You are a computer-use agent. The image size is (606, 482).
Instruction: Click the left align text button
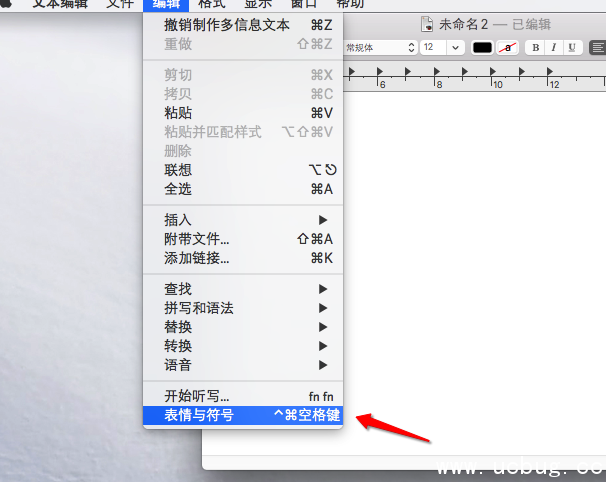pos(597,48)
